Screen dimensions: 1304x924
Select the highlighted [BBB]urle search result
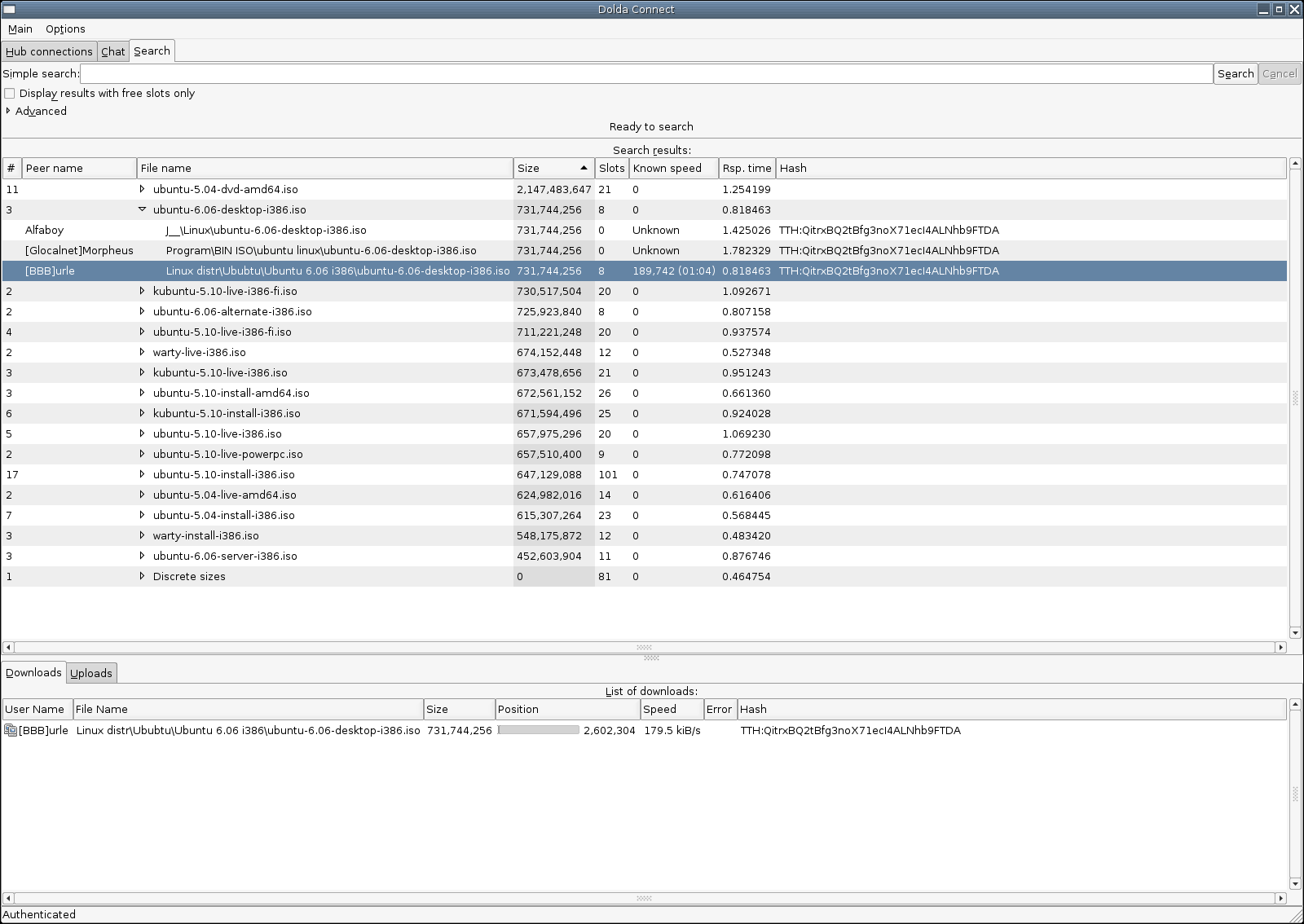coord(644,271)
